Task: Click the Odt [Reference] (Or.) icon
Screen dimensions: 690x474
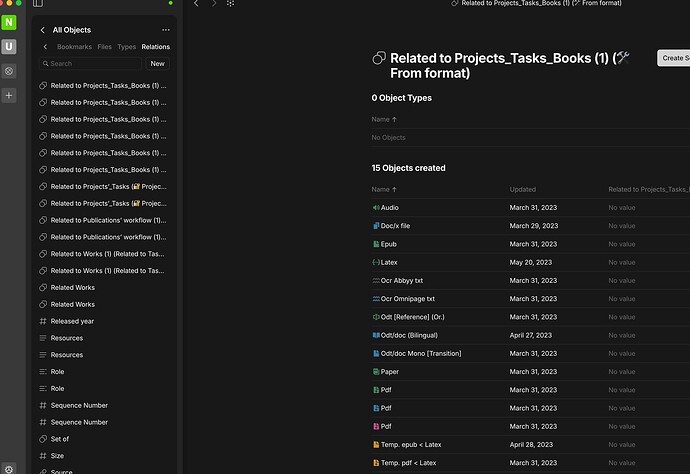Action: (x=376, y=317)
